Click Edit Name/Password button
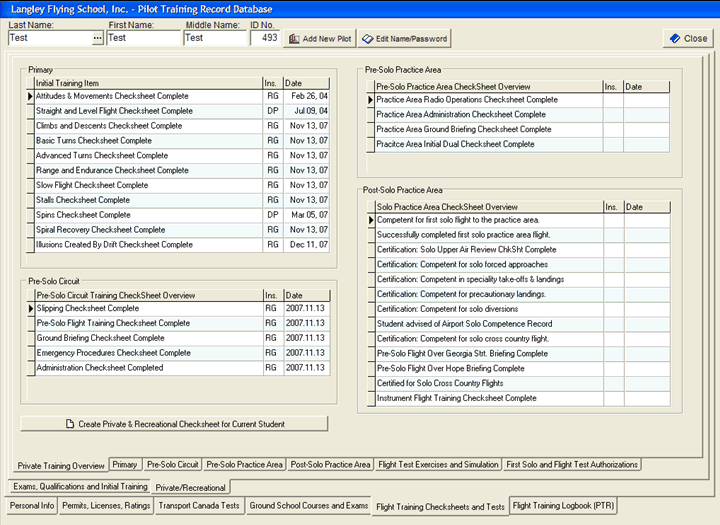This screenshot has width=720, height=525. 391,38
